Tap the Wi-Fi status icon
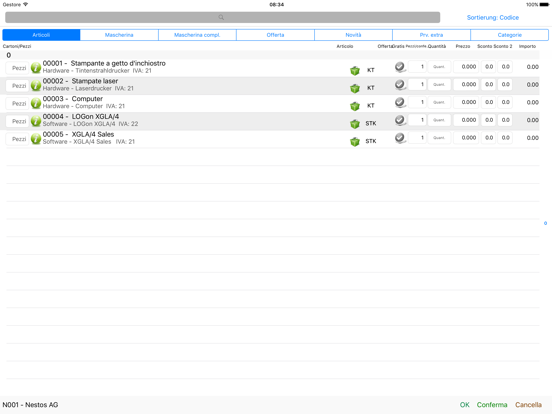The height and width of the screenshot is (414, 552). click(25, 5)
